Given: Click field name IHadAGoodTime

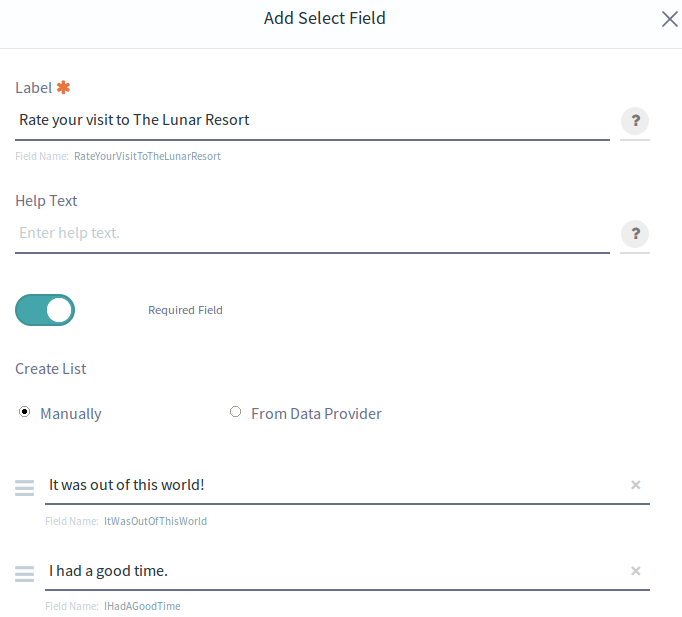Looking at the screenshot, I should 142,606.
